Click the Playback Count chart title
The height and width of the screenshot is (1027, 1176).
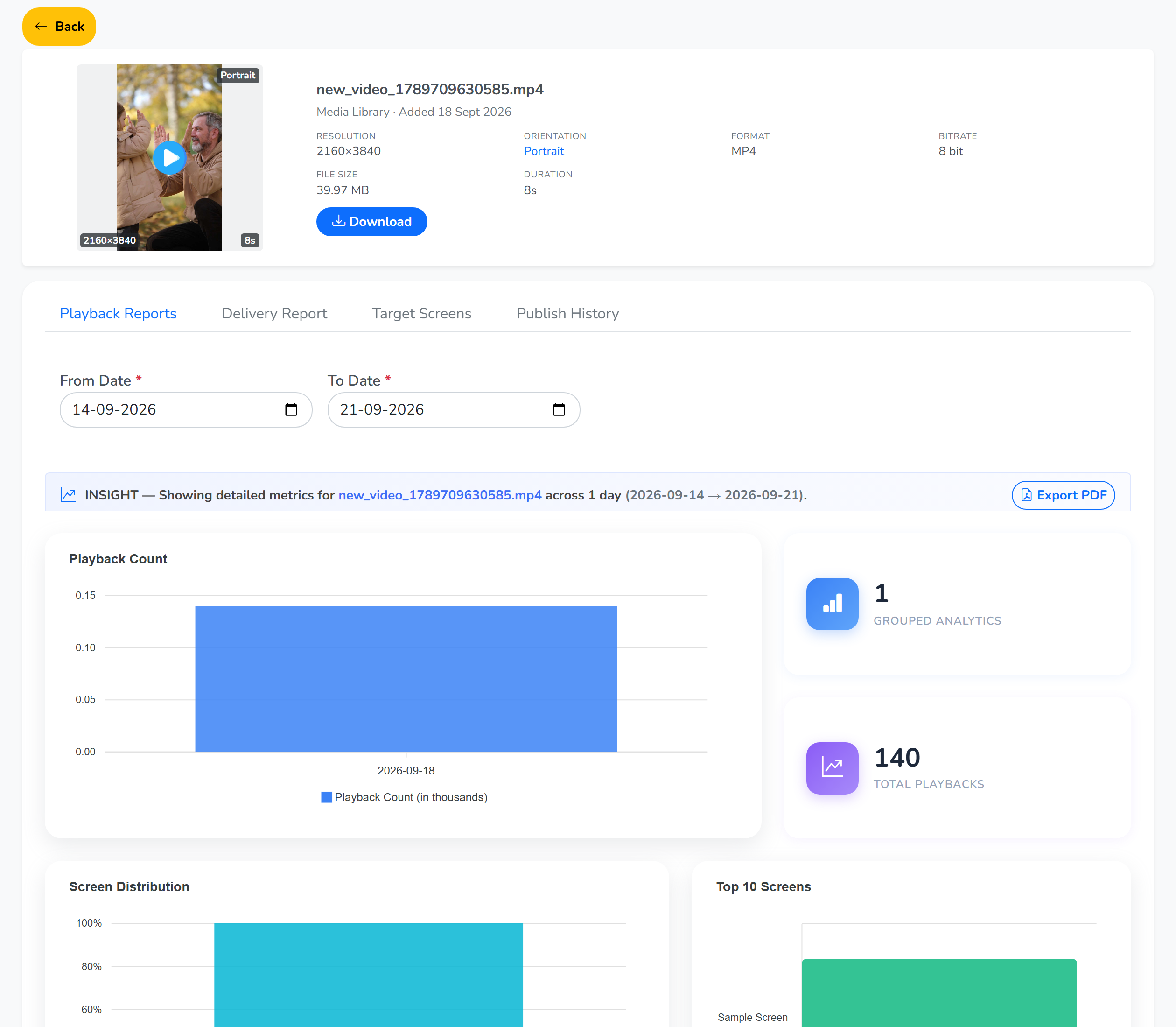click(118, 559)
